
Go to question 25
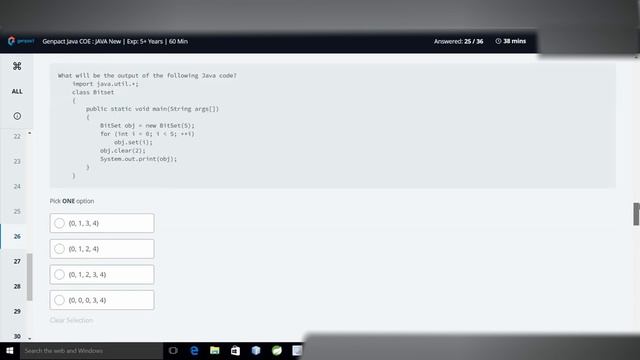pos(17,211)
